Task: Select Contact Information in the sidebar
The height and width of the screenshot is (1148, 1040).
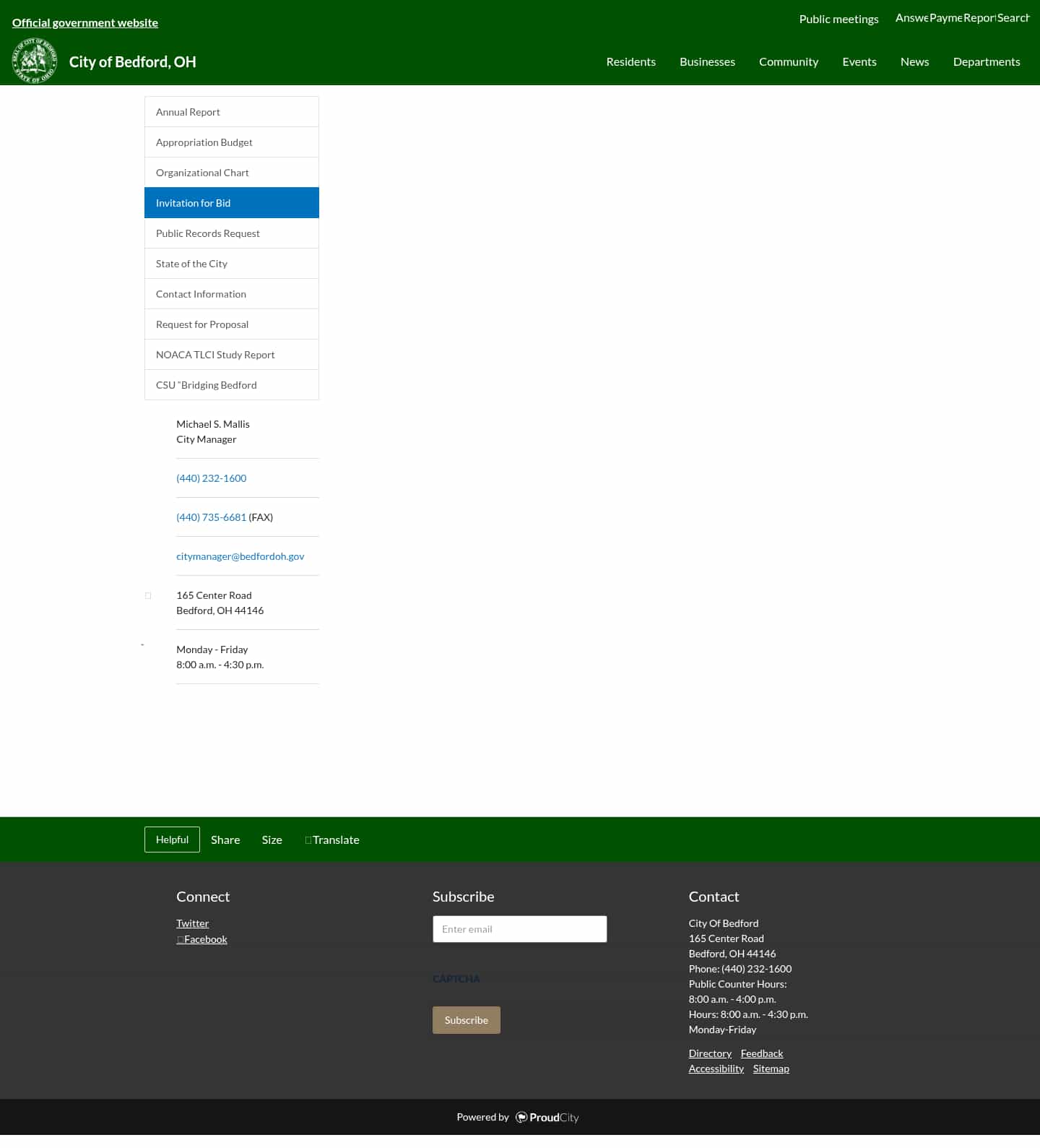Action: (x=232, y=294)
